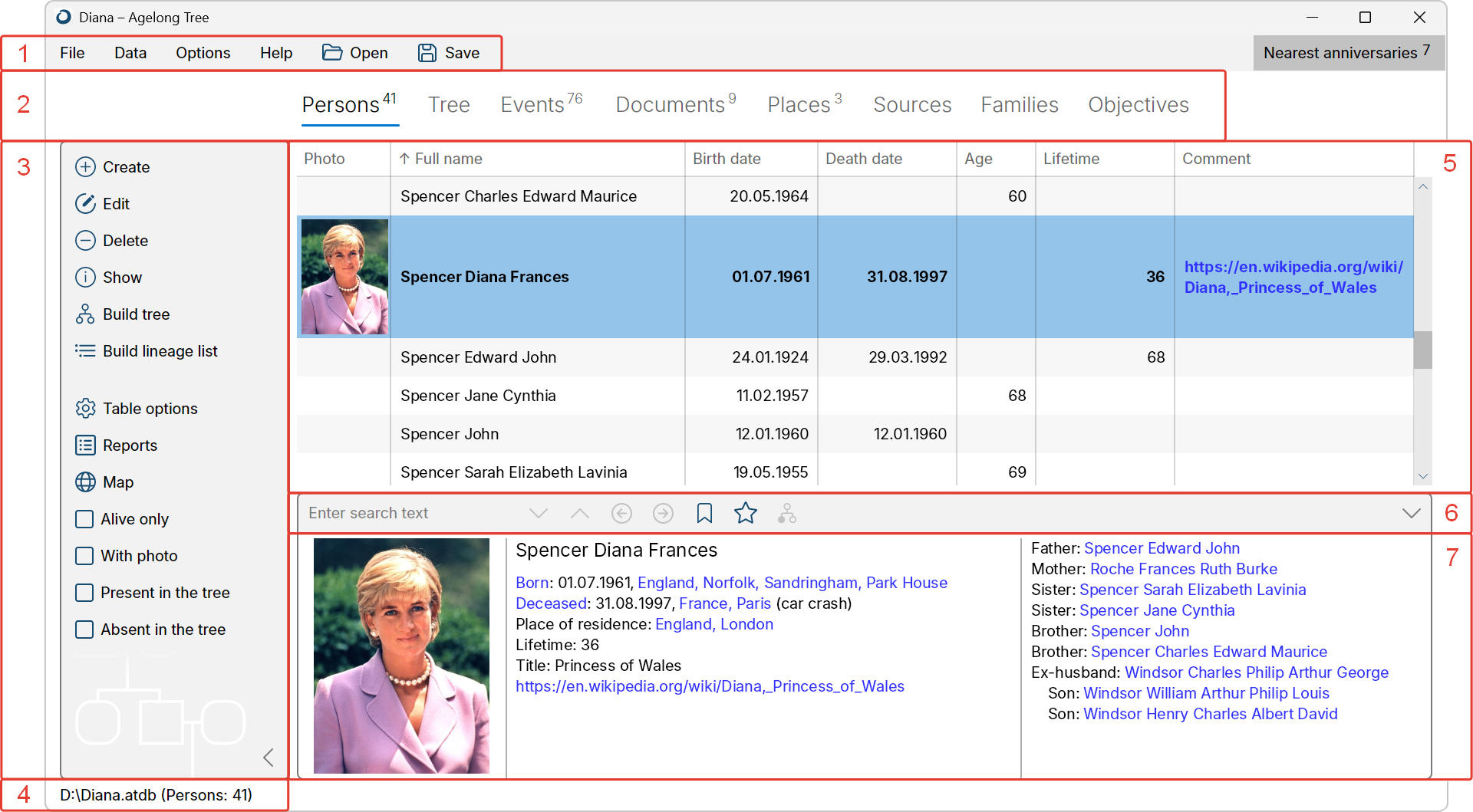Expand the search panel options chevron

coord(1411,513)
